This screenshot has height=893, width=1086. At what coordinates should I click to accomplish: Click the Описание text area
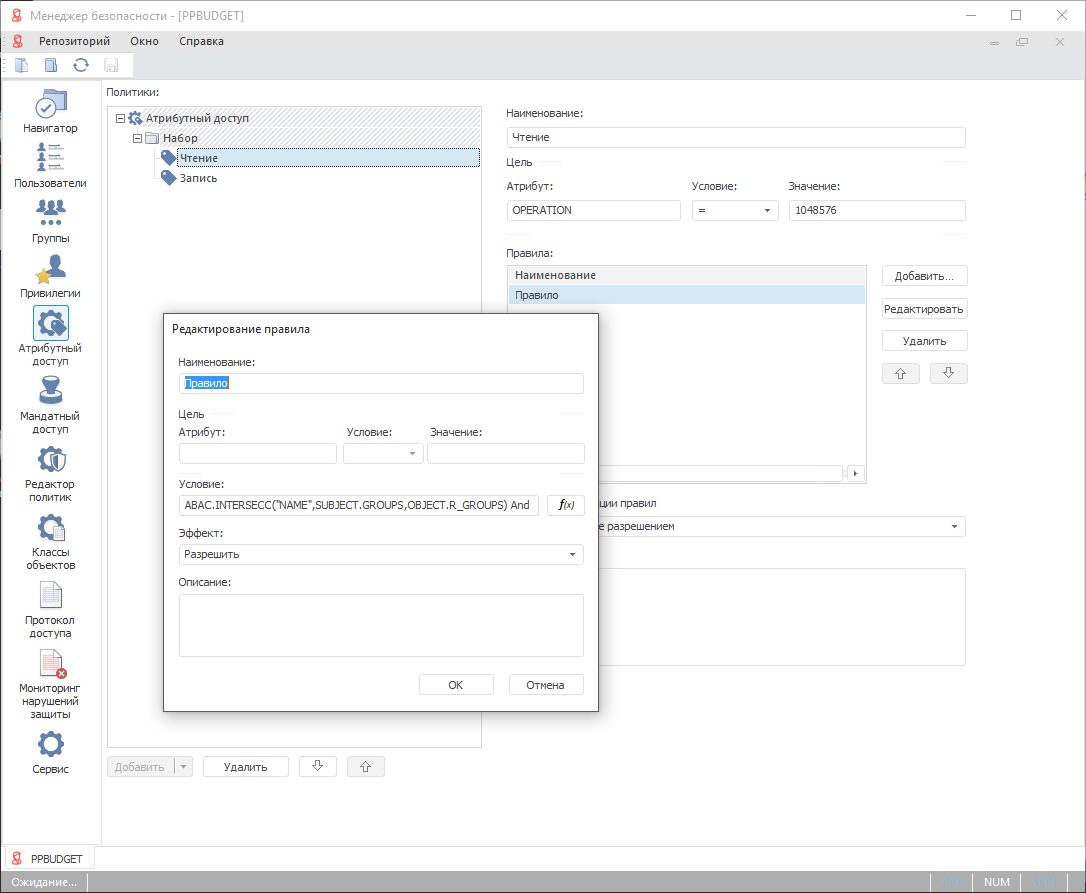(380, 625)
